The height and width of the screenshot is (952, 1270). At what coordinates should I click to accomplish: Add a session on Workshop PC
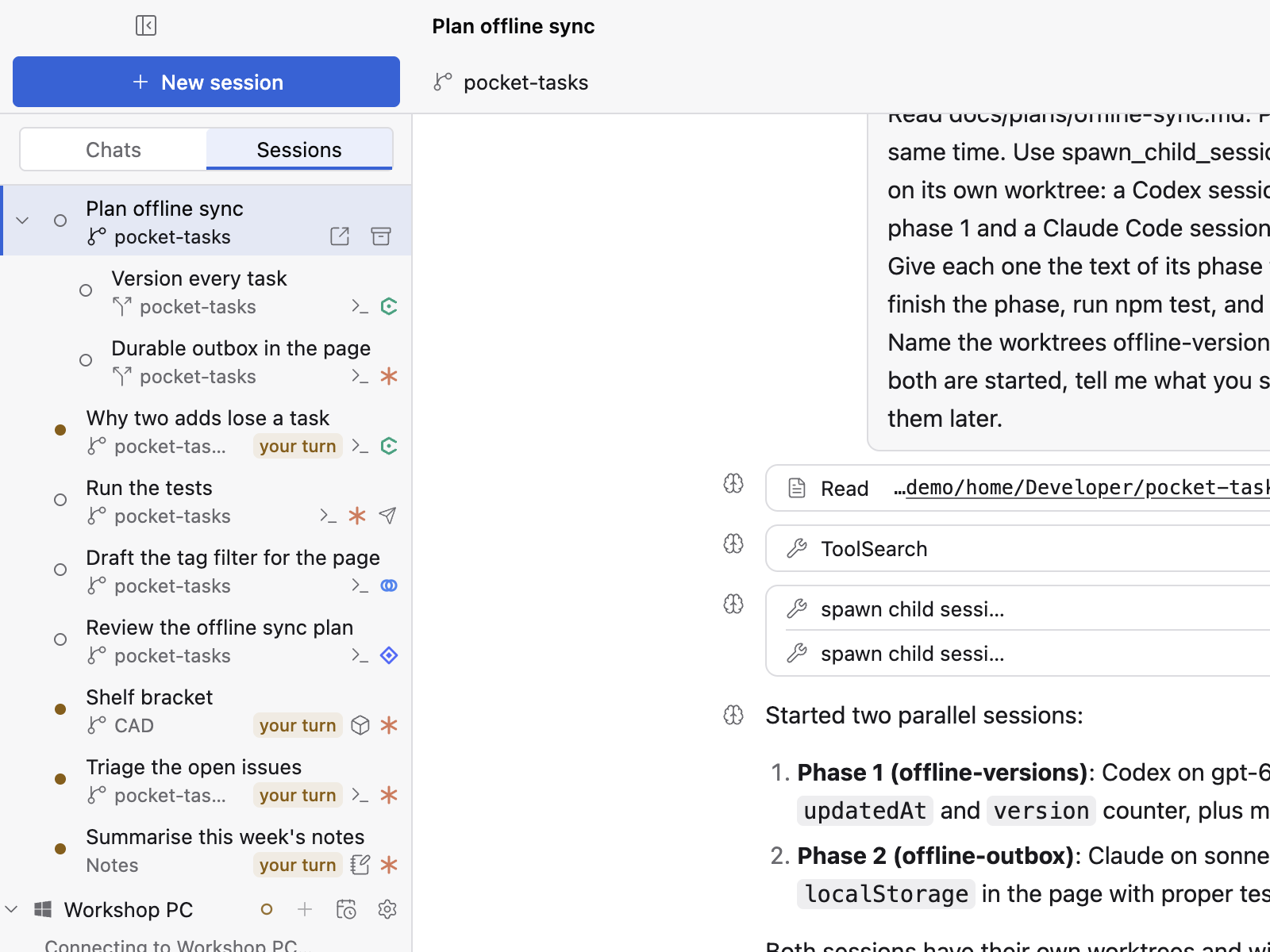[305, 909]
